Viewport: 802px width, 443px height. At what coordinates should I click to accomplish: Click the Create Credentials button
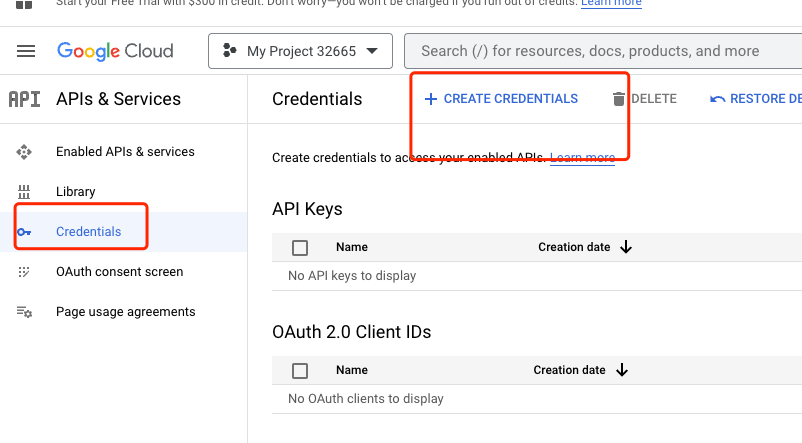pyautogui.click(x=501, y=99)
